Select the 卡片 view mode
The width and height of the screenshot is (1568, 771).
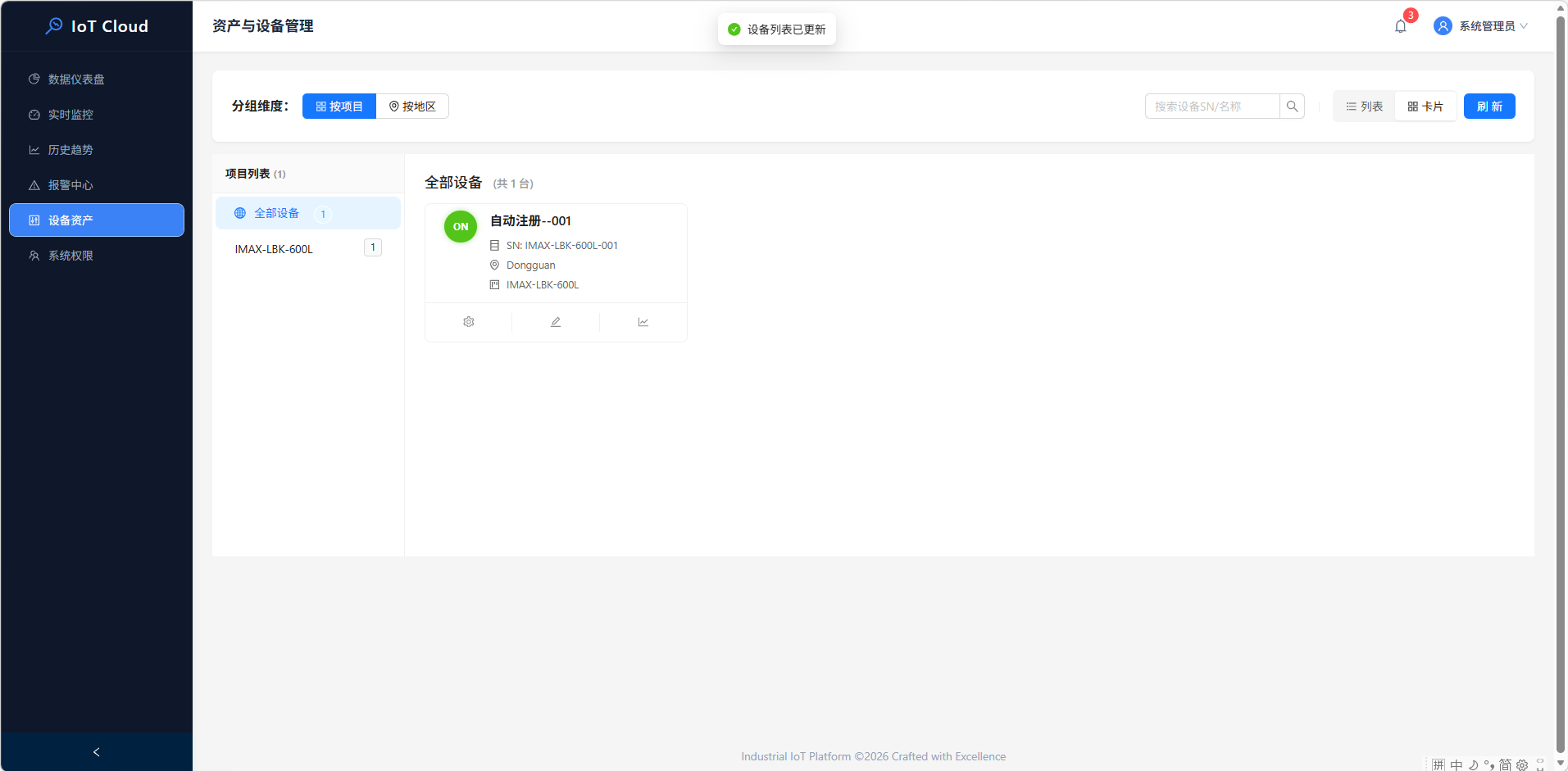[1425, 107]
